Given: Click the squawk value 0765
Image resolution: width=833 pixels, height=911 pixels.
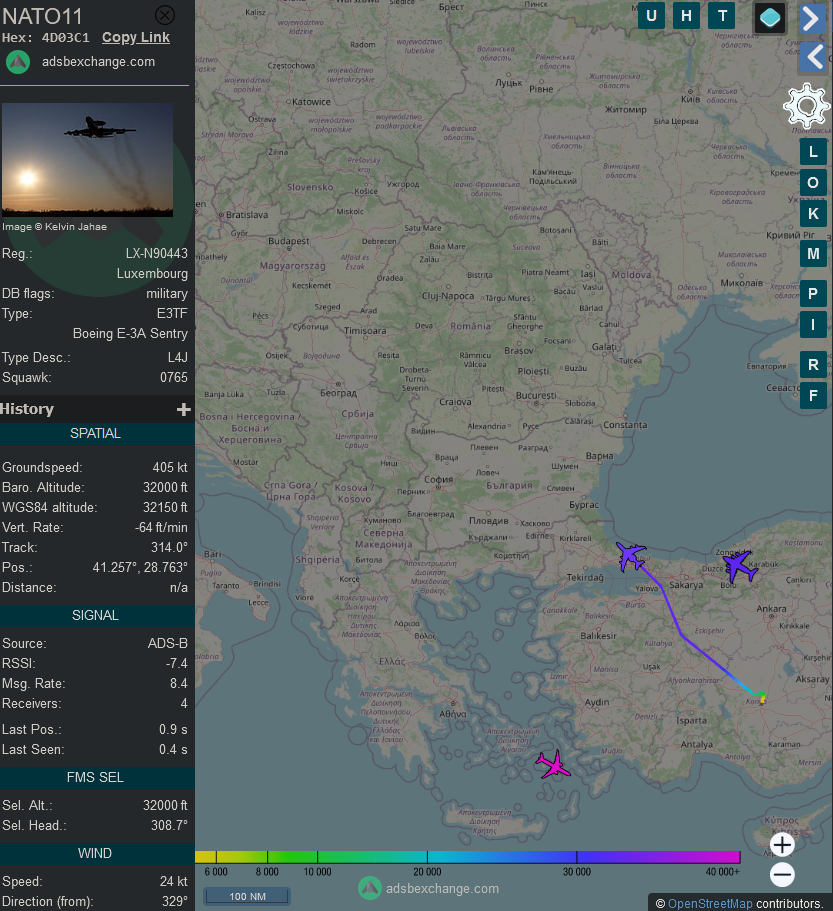Looking at the screenshot, I should (x=174, y=378).
